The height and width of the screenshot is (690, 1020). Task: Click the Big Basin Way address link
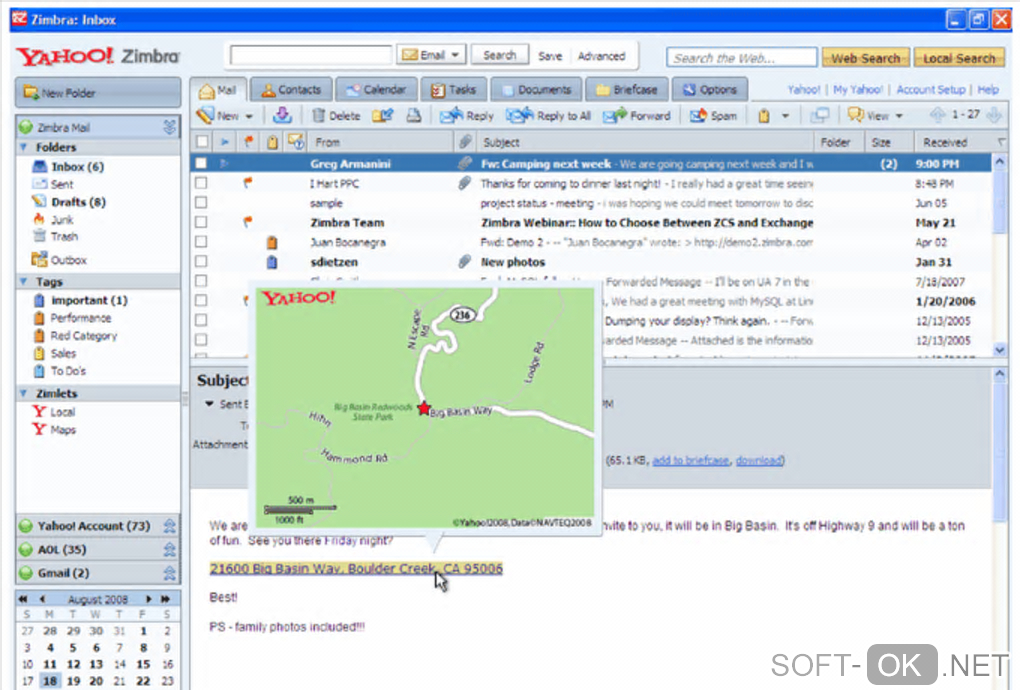click(356, 568)
